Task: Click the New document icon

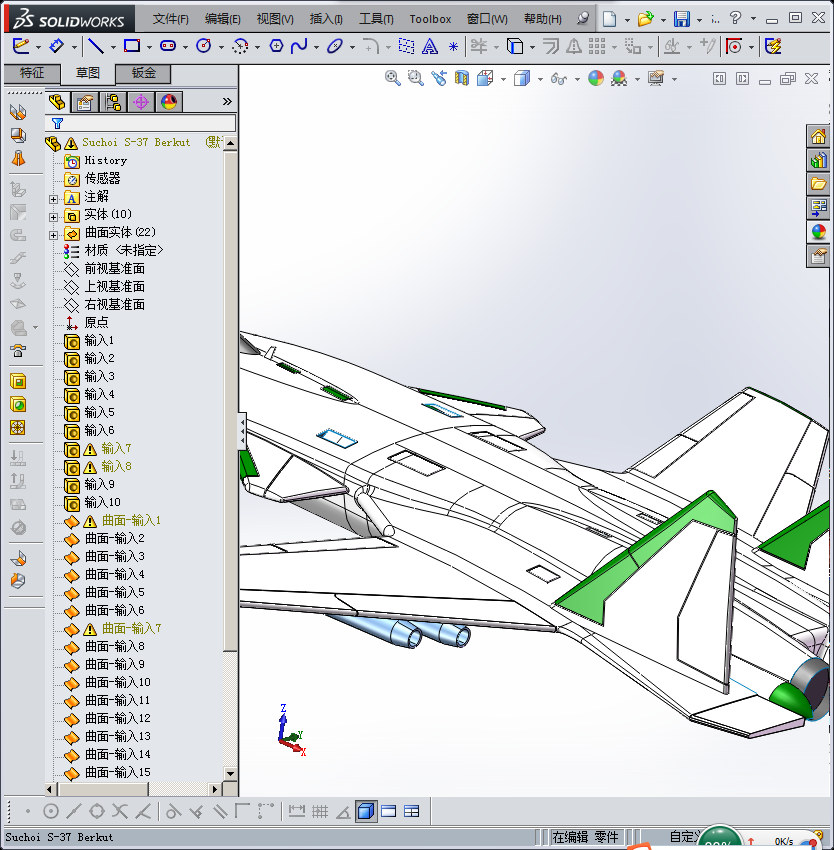Action: 610,19
